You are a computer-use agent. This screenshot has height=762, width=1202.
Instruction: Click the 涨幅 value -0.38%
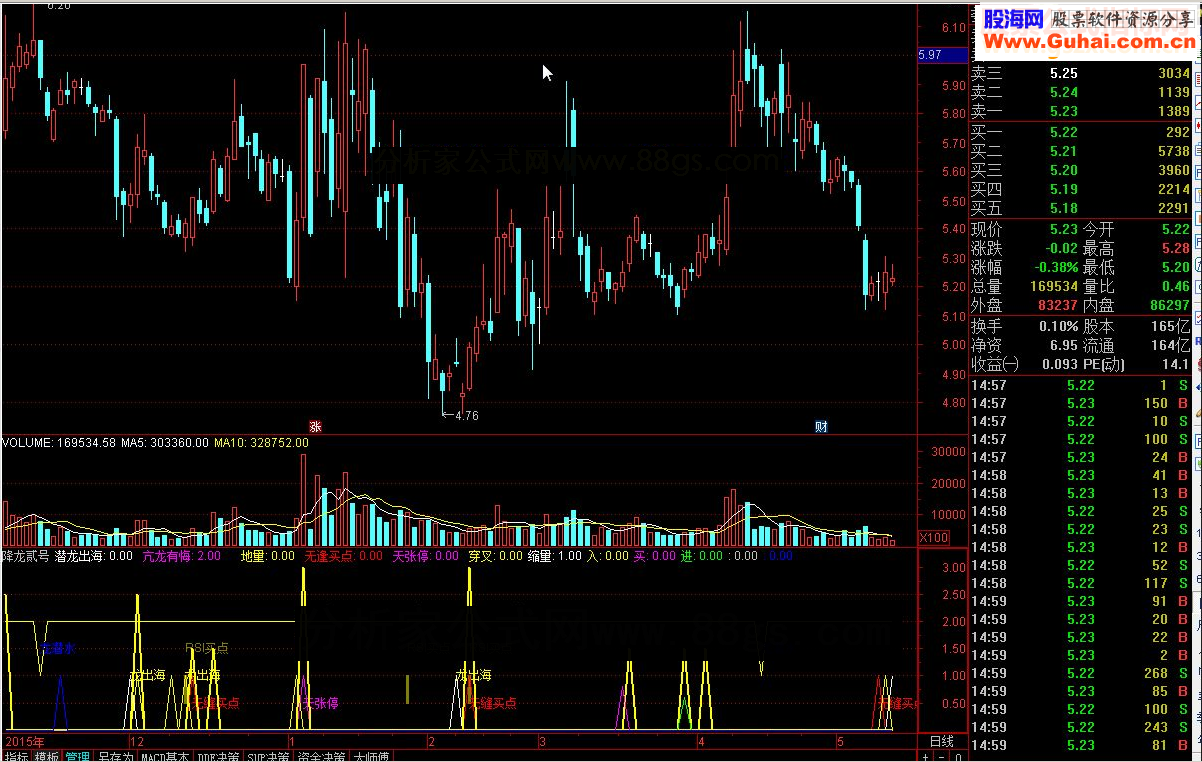click(1056, 267)
